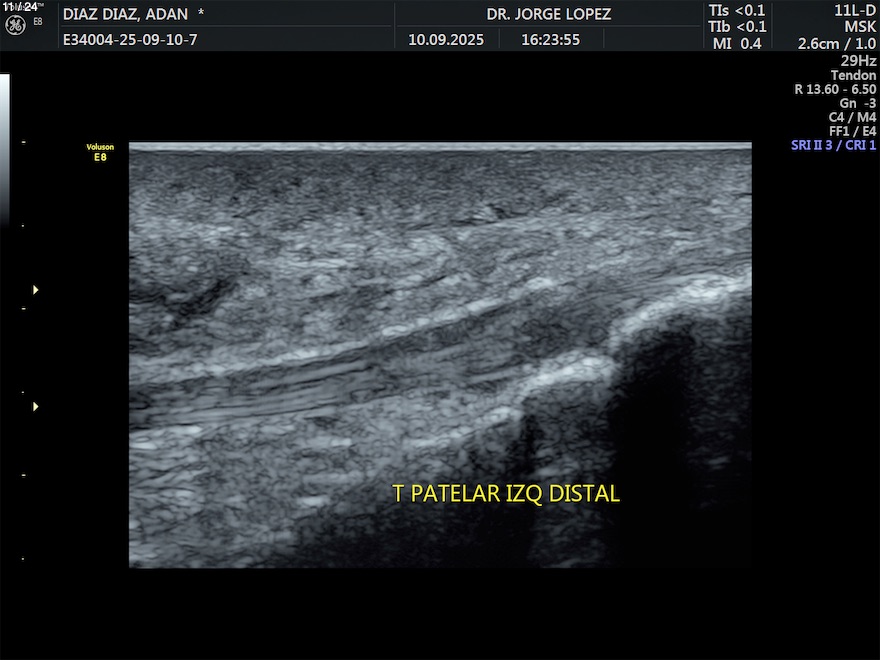
Task: Click the DR. JORGE LOPEZ field
Action: coord(548,14)
